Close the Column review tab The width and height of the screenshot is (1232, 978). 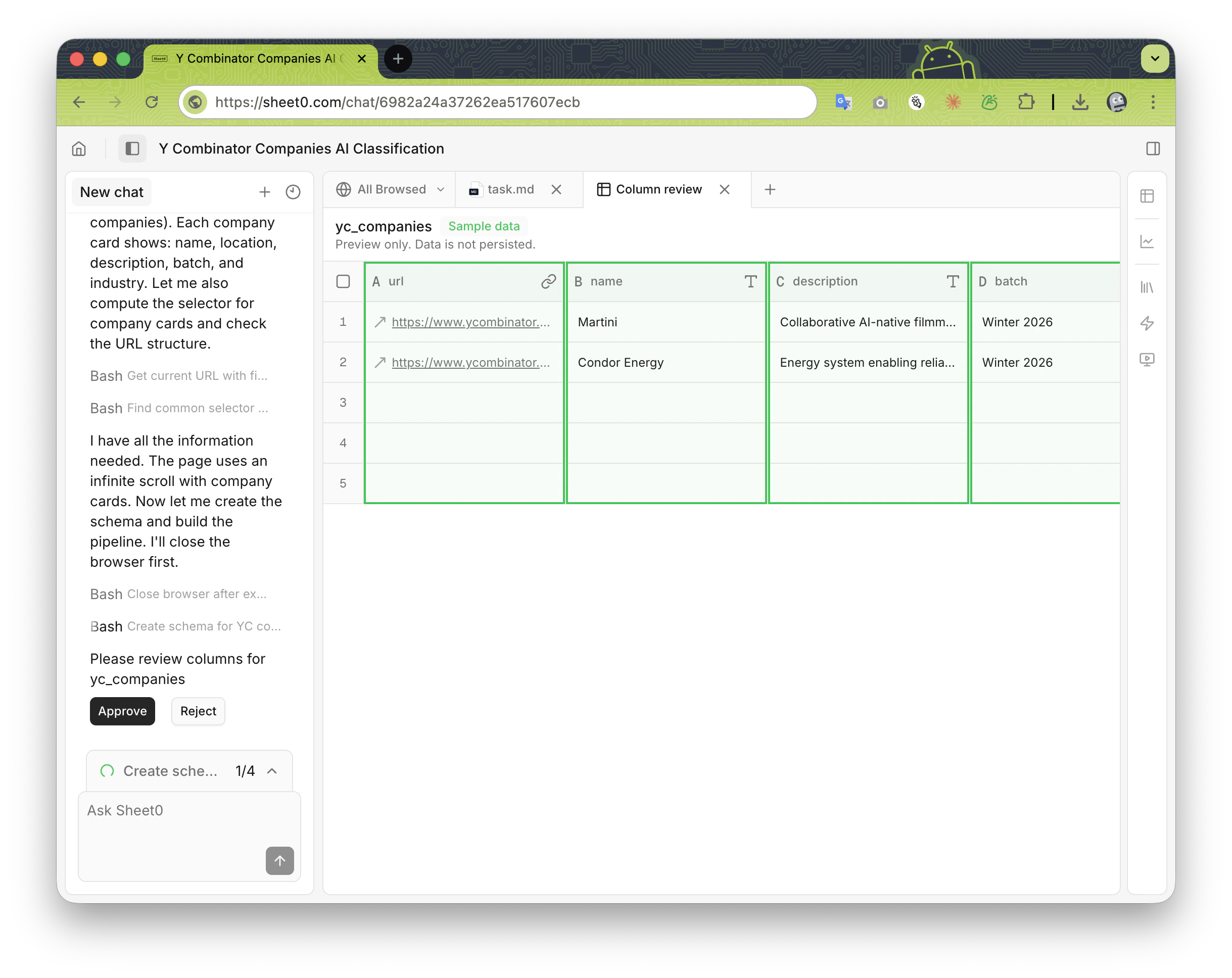pyautogui.click(x=724, y=189)
